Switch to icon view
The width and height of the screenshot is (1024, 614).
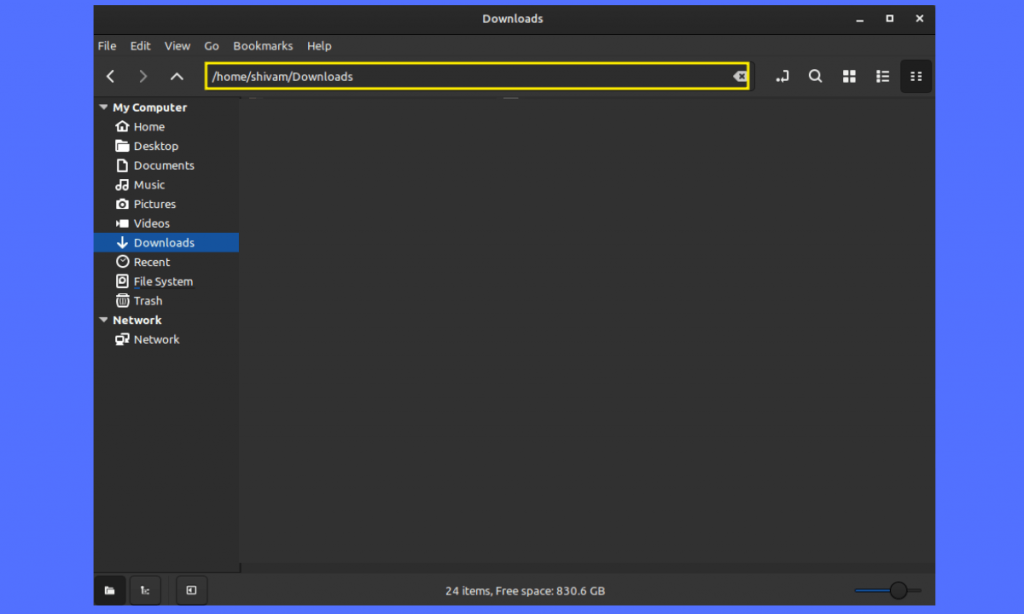point(849,77)
